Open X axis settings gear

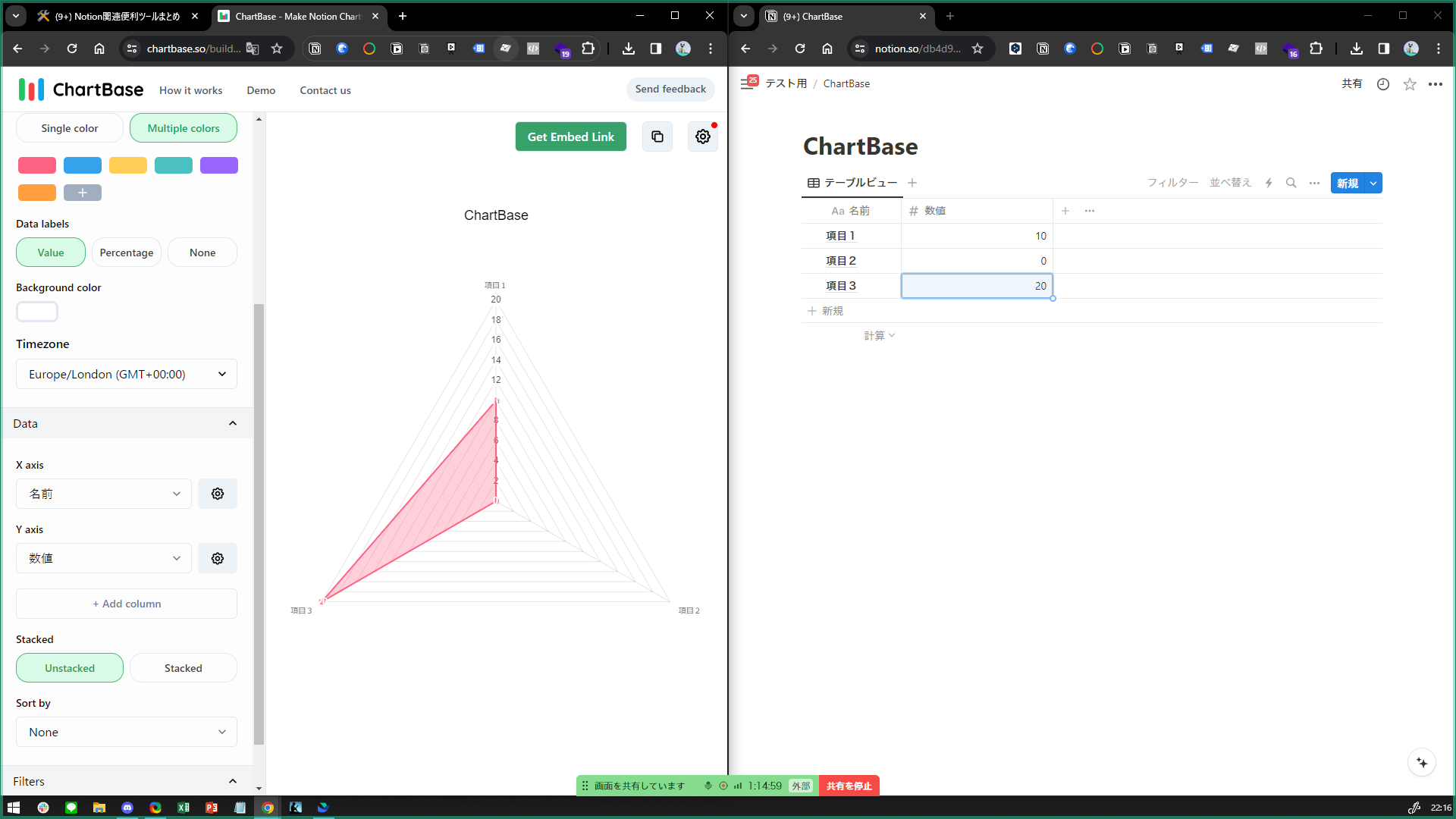(218, 494)
